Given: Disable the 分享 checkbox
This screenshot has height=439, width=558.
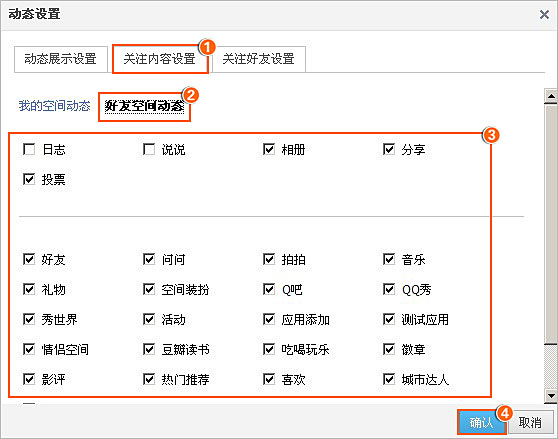Looking at the screenshot, I should pyautogui.click(x=389, y=149).
